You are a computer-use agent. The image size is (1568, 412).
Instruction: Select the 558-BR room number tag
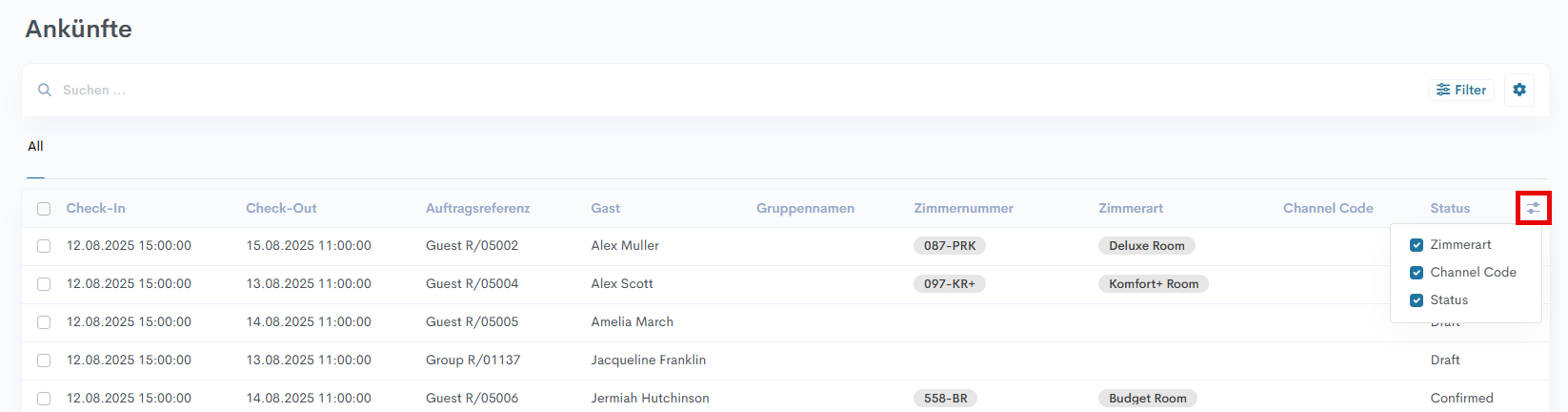pyautogui.click(x=945, y=399)
